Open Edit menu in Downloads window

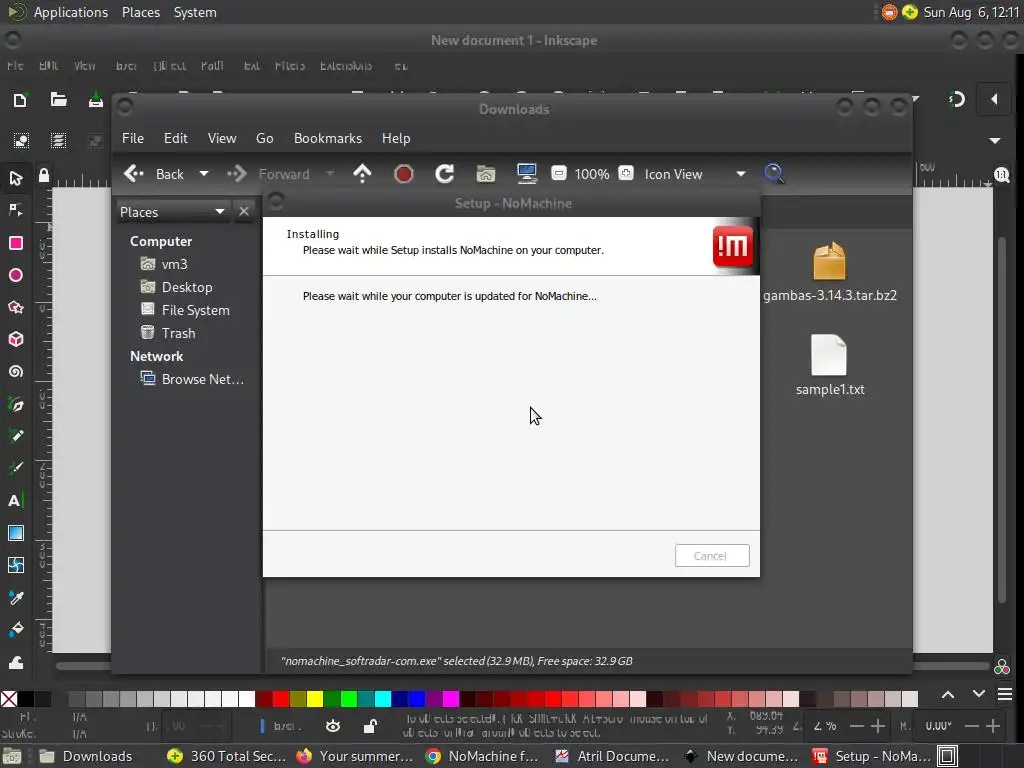[x=176, y=138]
